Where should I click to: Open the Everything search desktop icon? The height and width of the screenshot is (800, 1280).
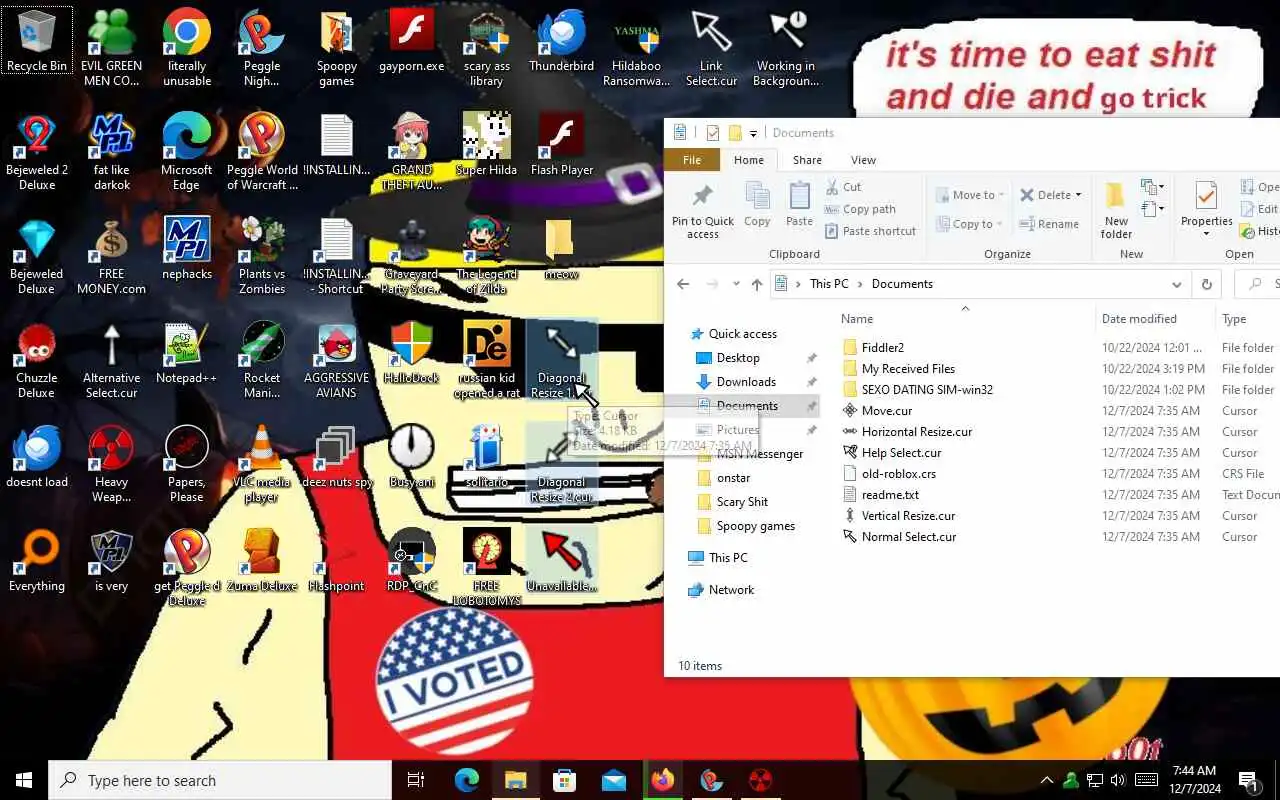[37, 562]
